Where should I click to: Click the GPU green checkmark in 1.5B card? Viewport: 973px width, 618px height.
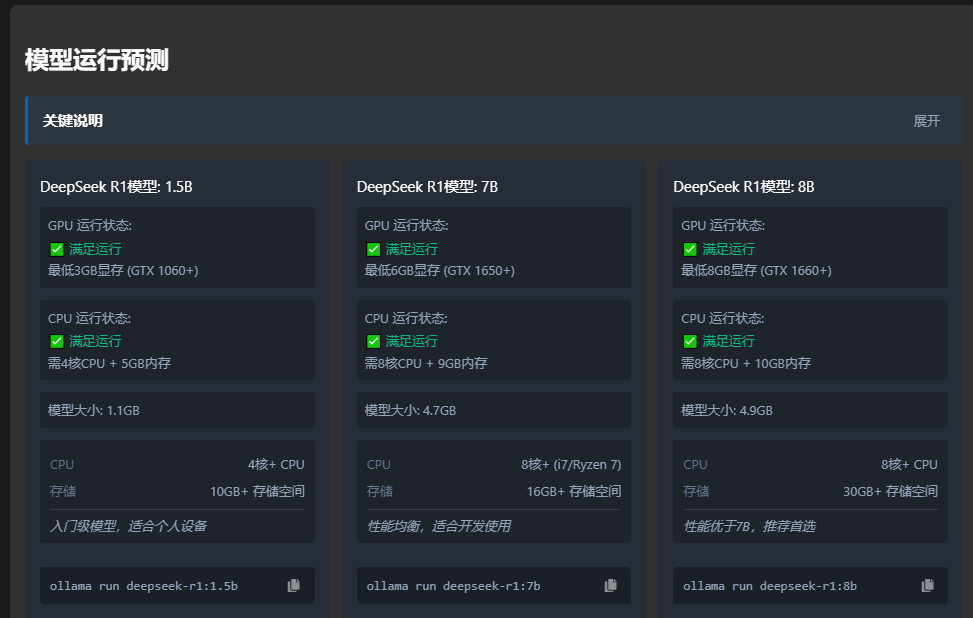point(56,249)
